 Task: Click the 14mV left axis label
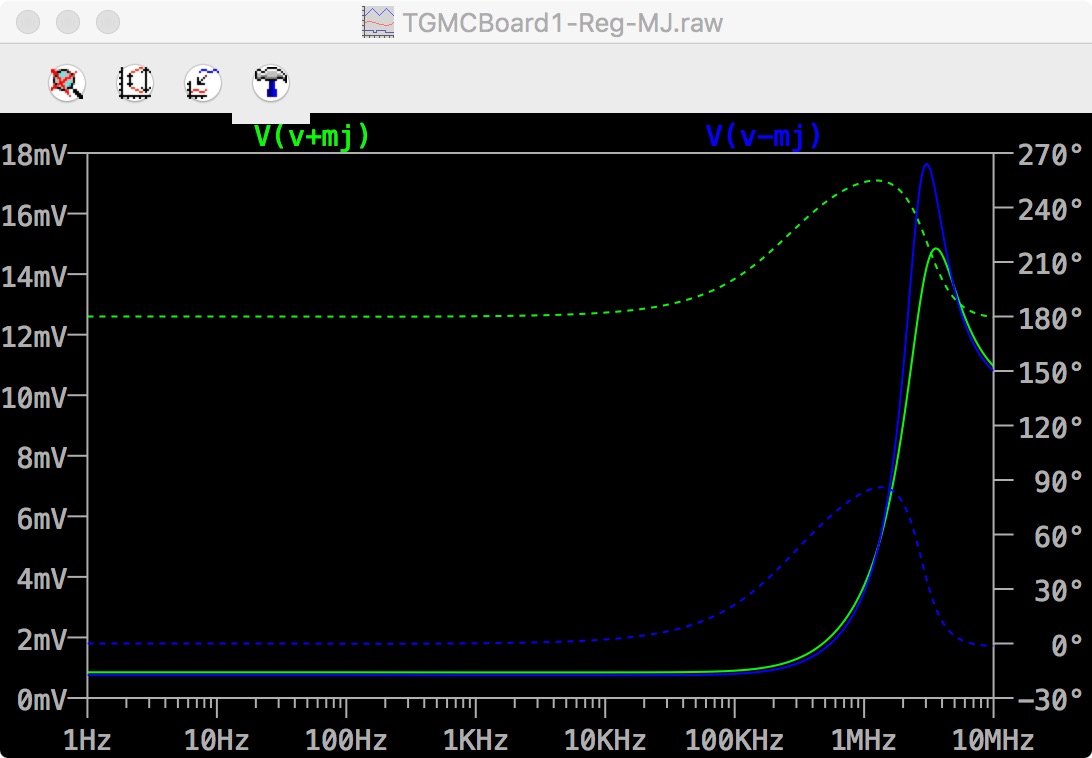coord(34,277)
